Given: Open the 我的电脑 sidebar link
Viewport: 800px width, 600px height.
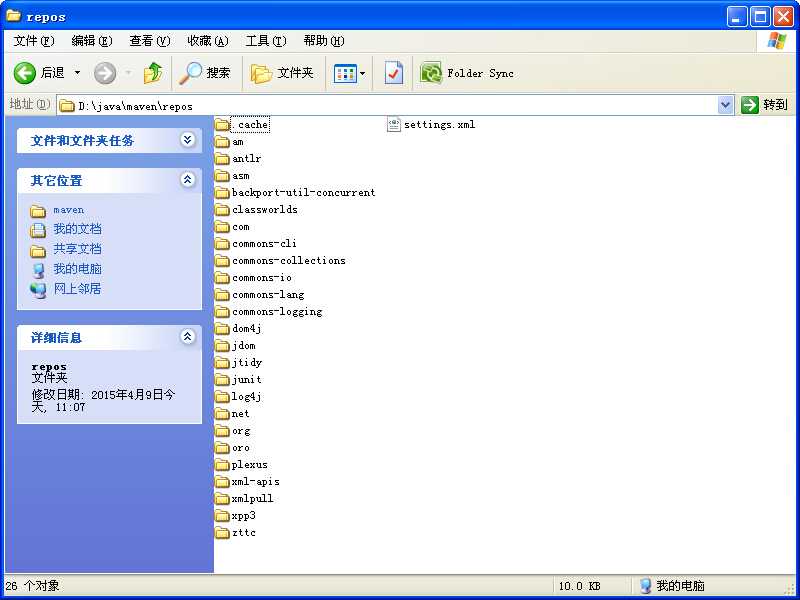Looking at the screenshot, I should click(x=77, y=269).
